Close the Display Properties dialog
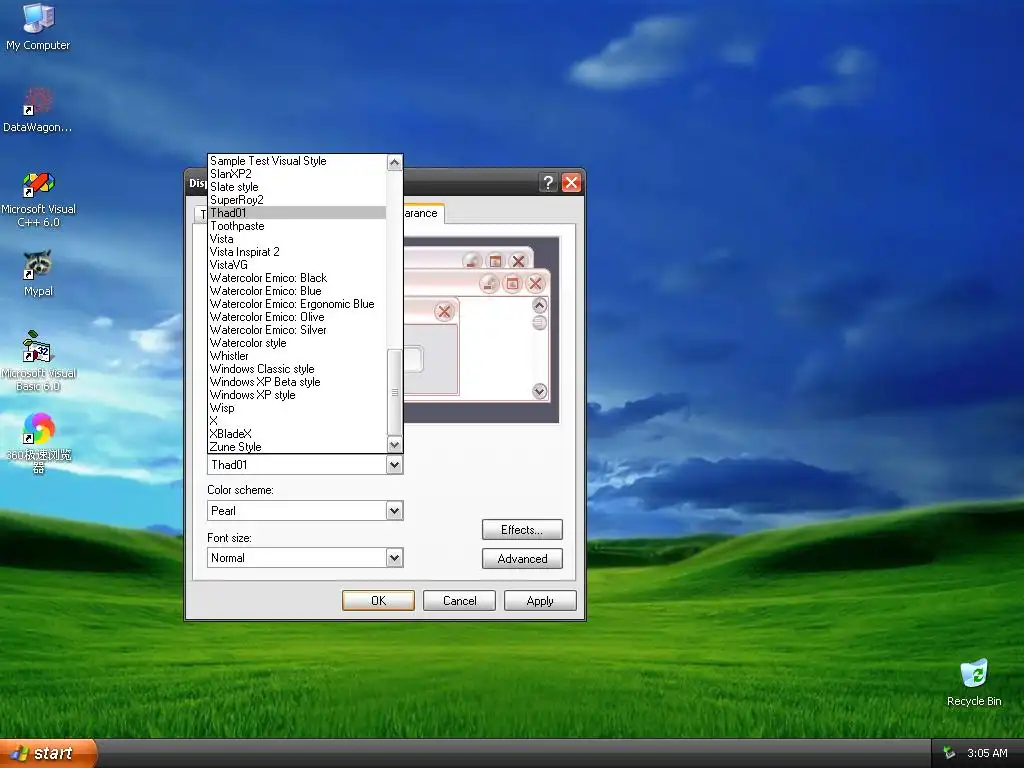The height and width of the screenshot is (768, 1024). (571, 183)
